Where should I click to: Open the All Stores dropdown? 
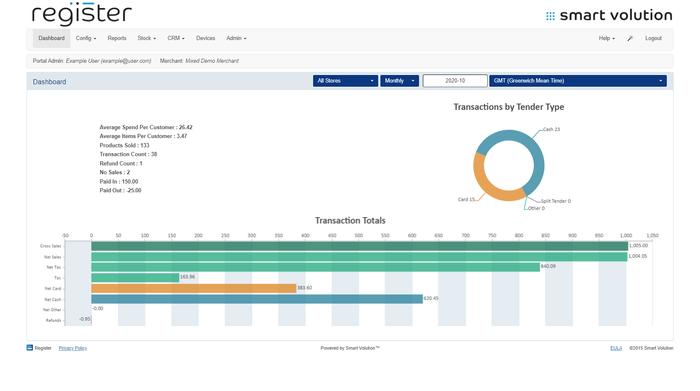(x=345, y=81)
